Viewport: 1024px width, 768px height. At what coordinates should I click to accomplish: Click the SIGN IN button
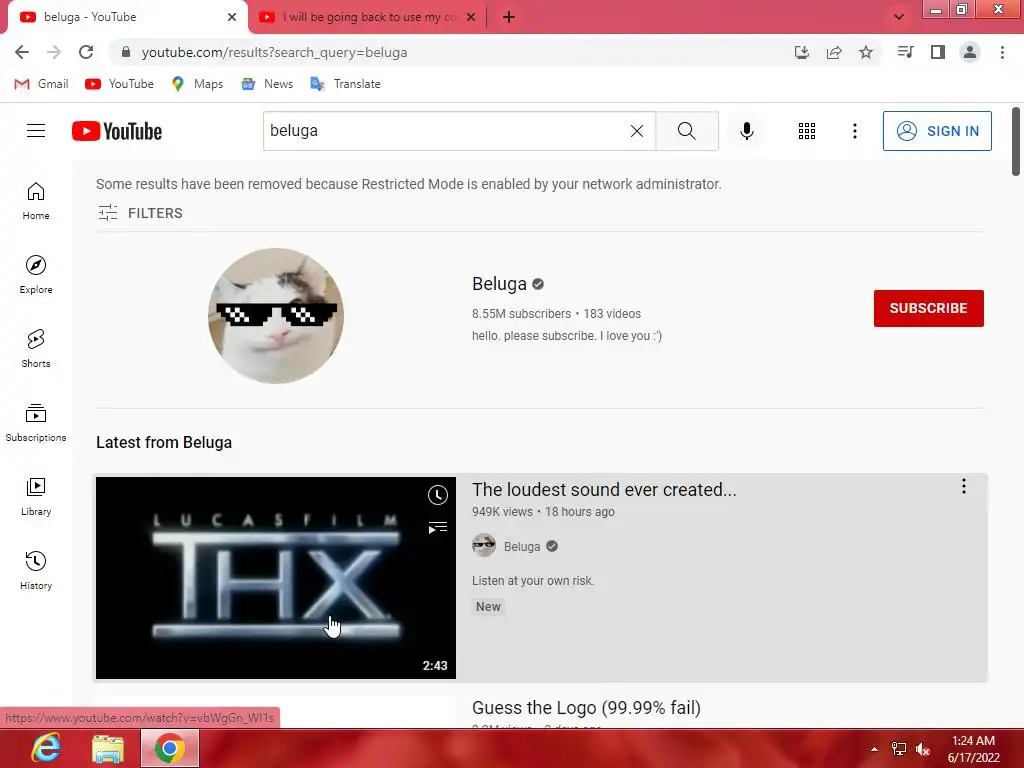[x=937, y=131]
